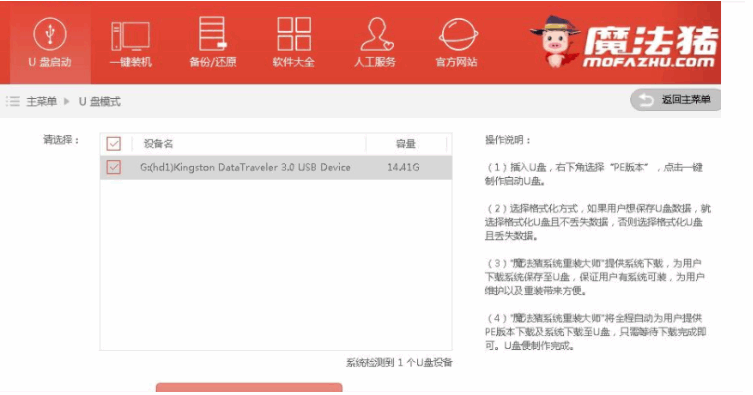This screenshot has height=395, width=753.
Task: Open the U盘启动 USB boot tab
Action: pyautogui.click(x=50, y=43)
